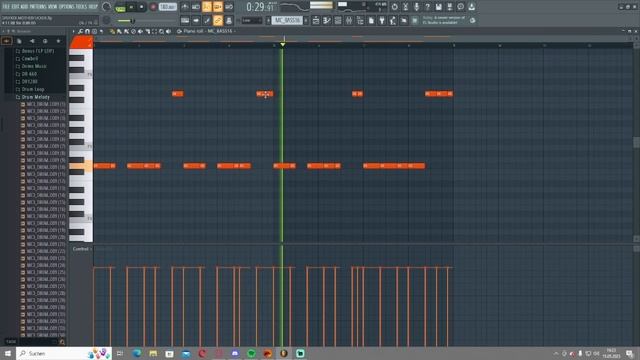
Task: Open the piano roll view icon
Action: coord(327,20)
